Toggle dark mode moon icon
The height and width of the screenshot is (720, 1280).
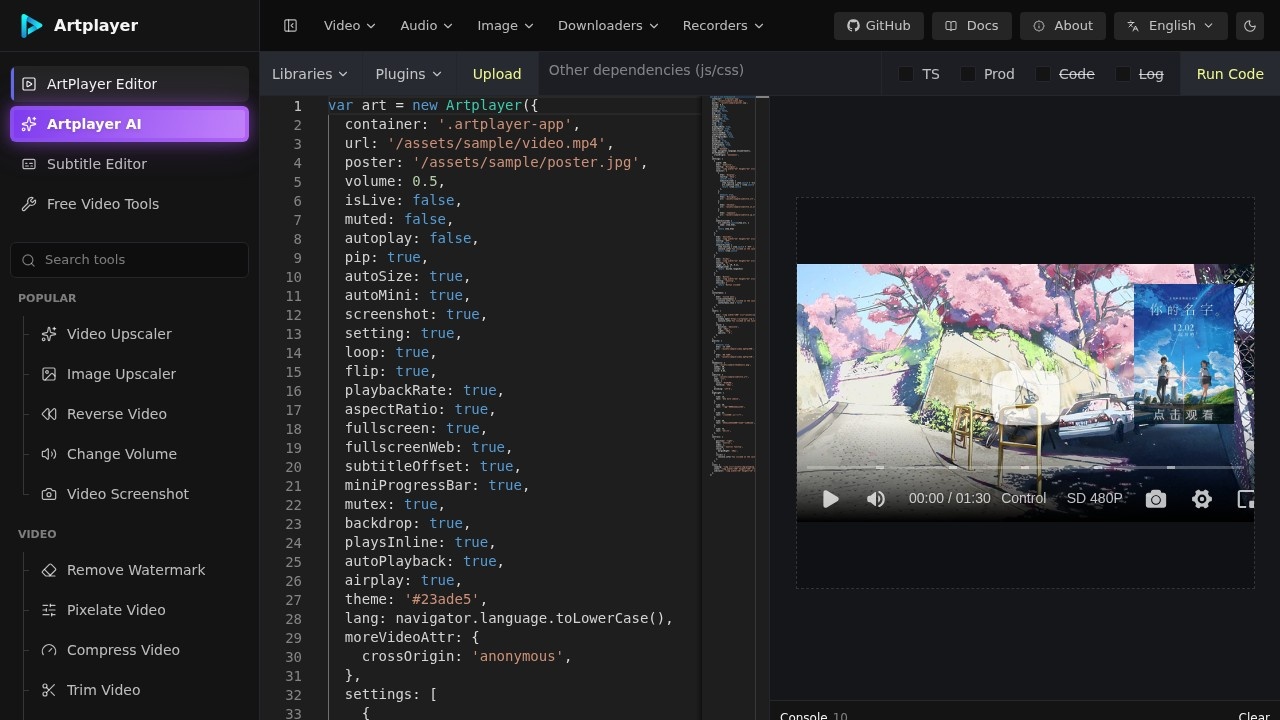click(1250, 26)
